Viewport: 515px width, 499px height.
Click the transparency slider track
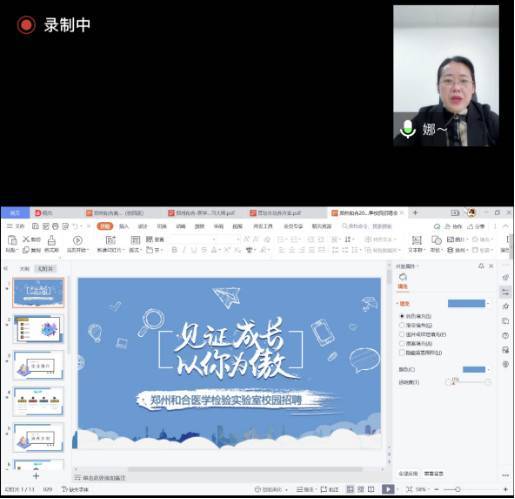[470, 382]
